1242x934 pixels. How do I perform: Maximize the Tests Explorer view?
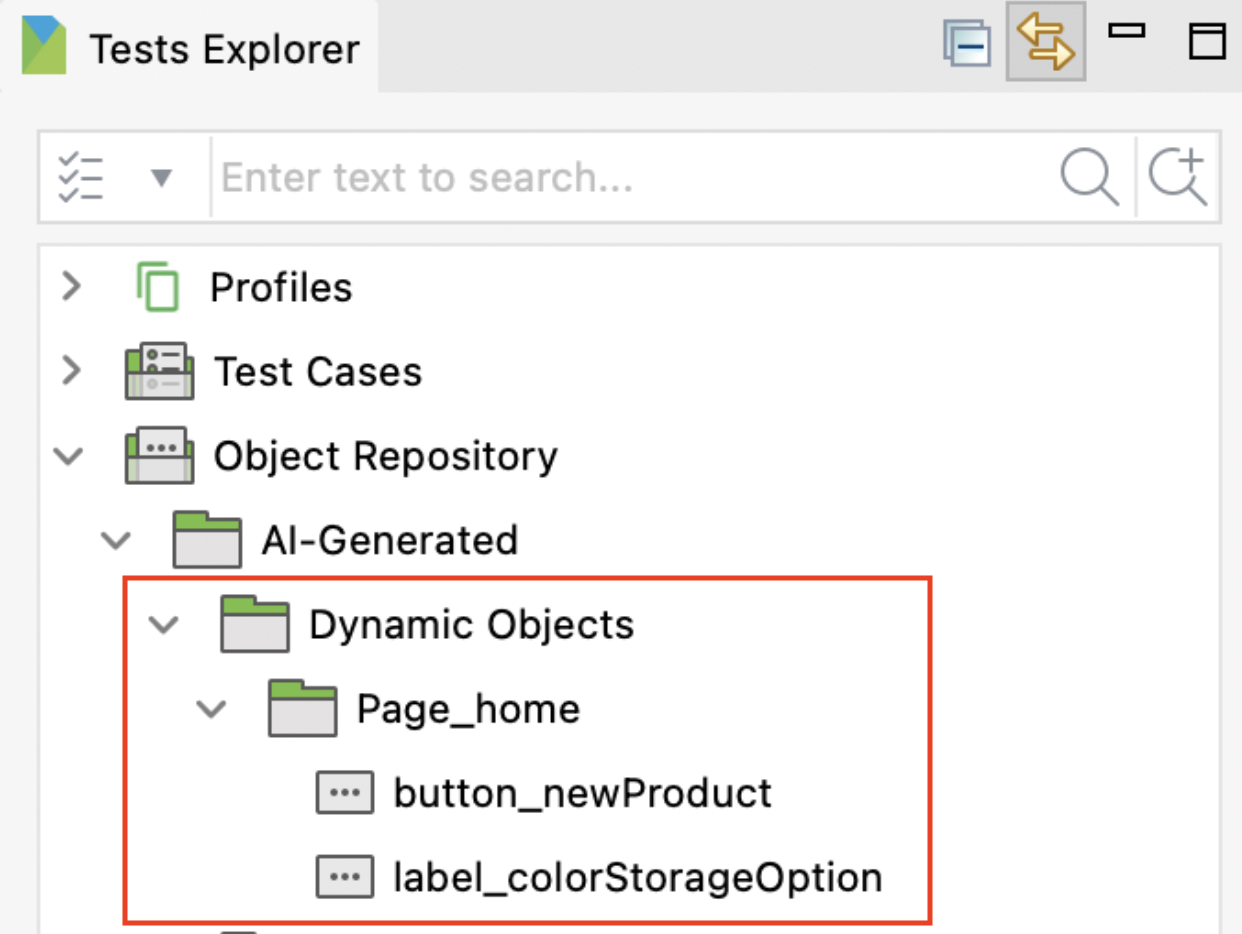[1208, 42]
